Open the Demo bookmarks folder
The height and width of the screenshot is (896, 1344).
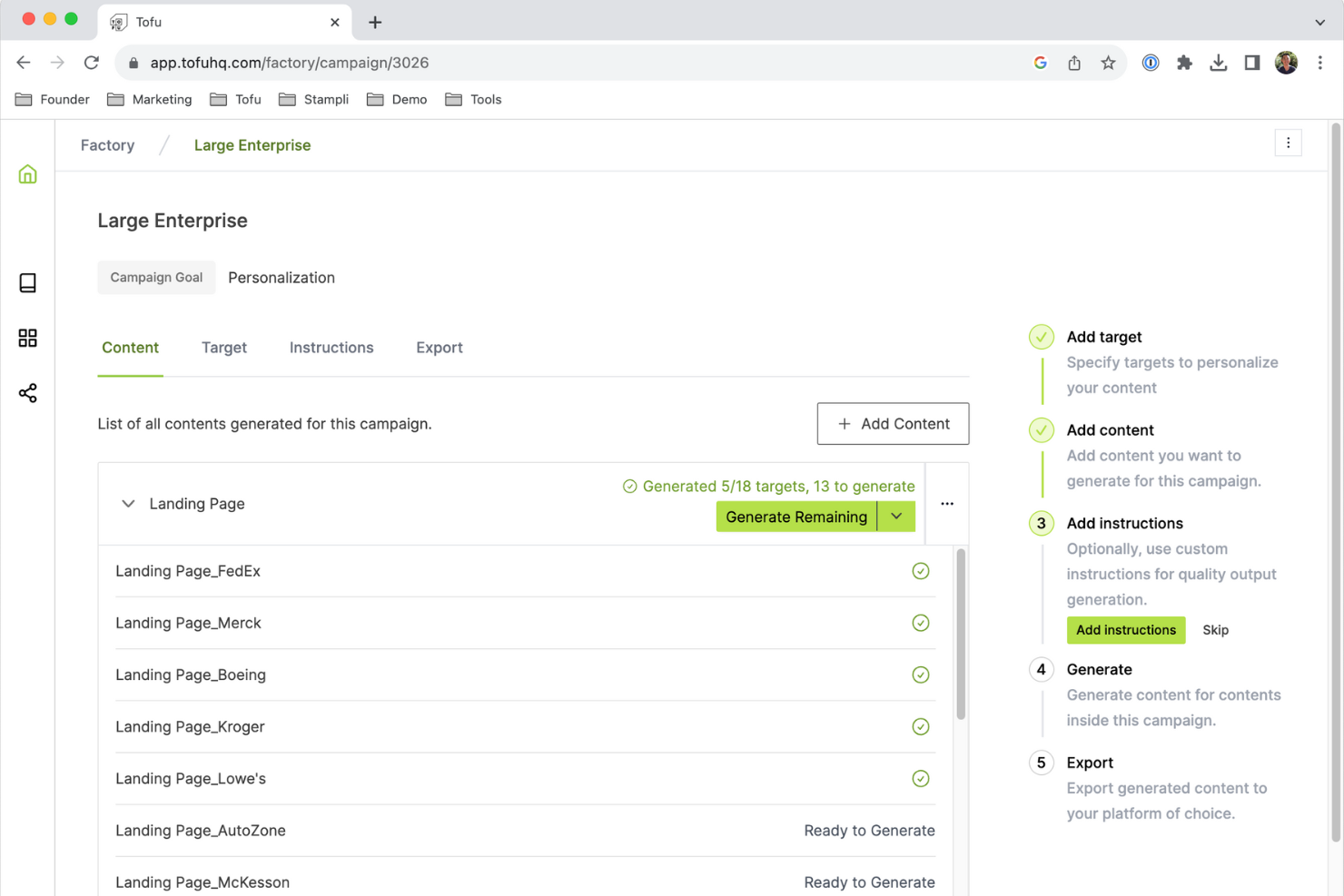click(397, 99)
